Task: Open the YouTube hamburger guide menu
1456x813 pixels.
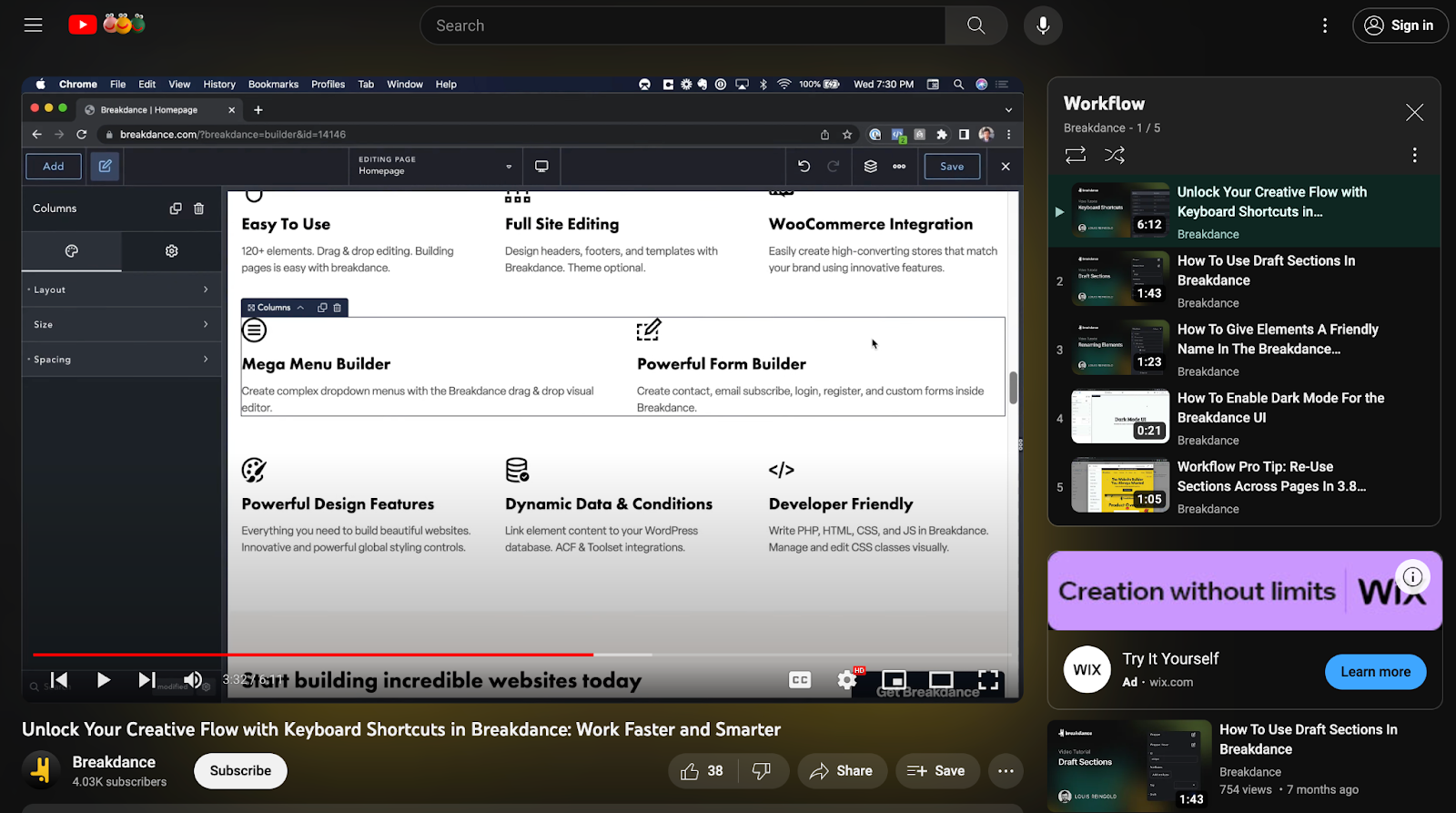Action: pos(34,25)
